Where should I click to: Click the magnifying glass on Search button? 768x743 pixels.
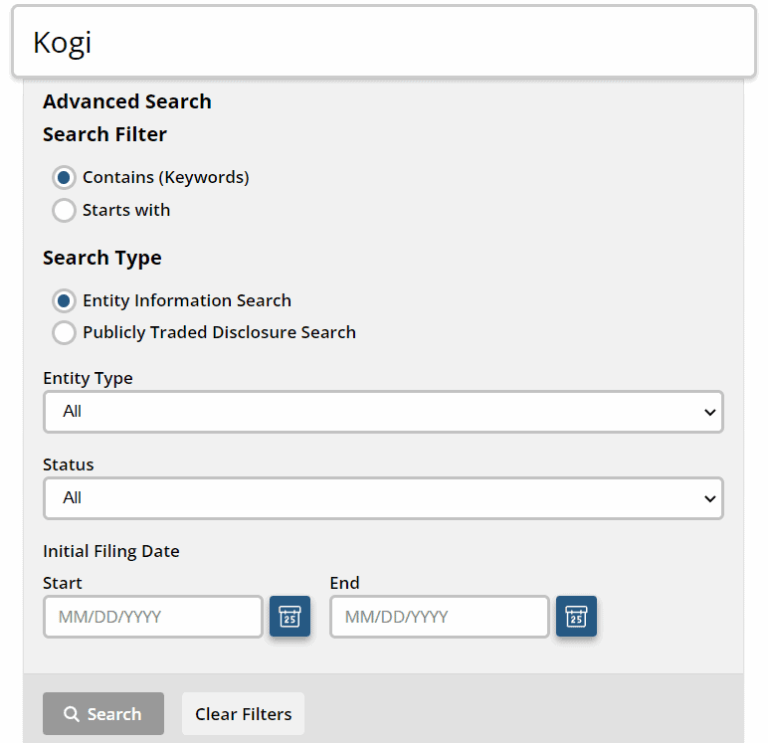[71, 714]
